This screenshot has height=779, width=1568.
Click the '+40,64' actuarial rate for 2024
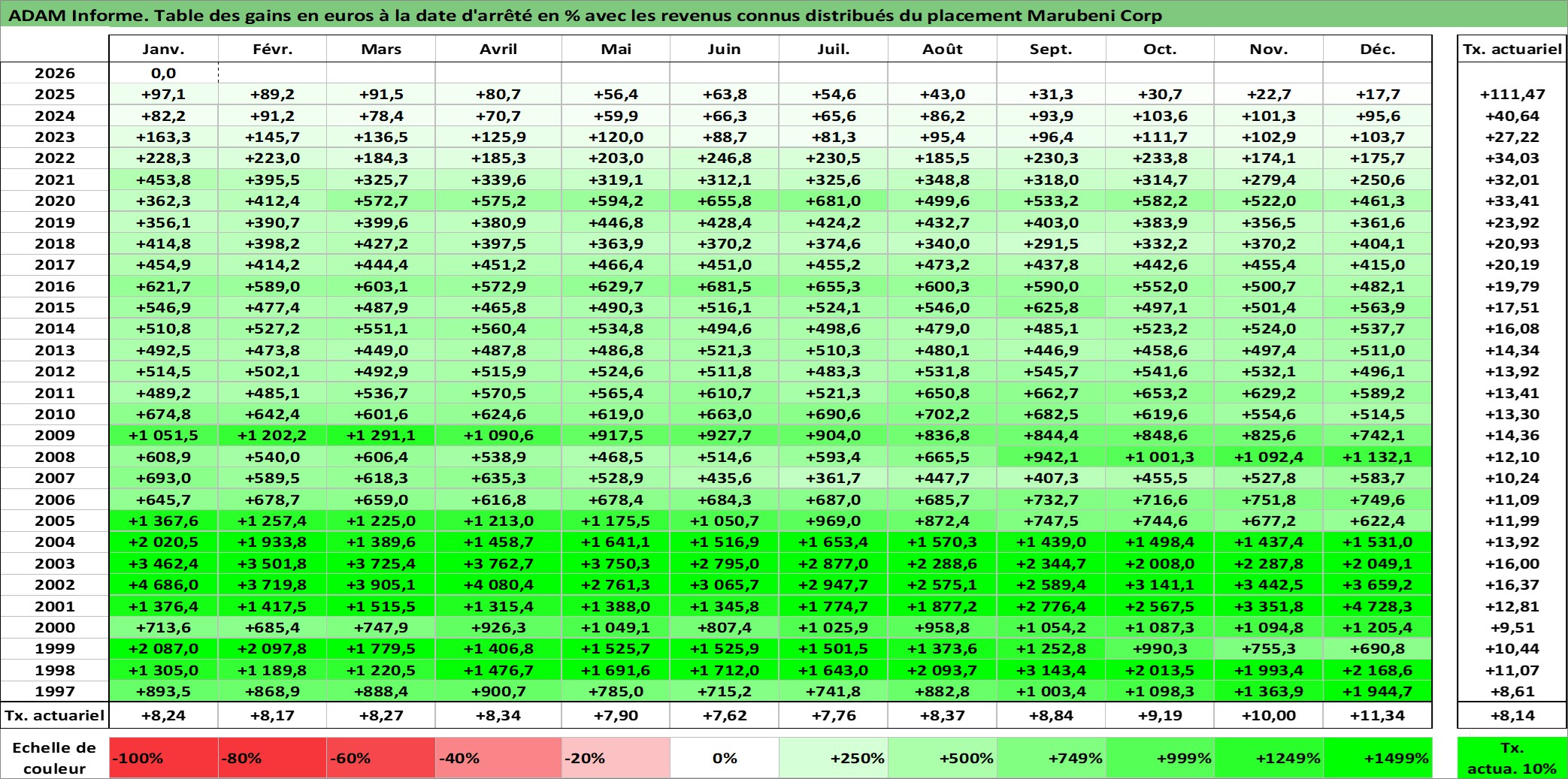coord(1512,116)
